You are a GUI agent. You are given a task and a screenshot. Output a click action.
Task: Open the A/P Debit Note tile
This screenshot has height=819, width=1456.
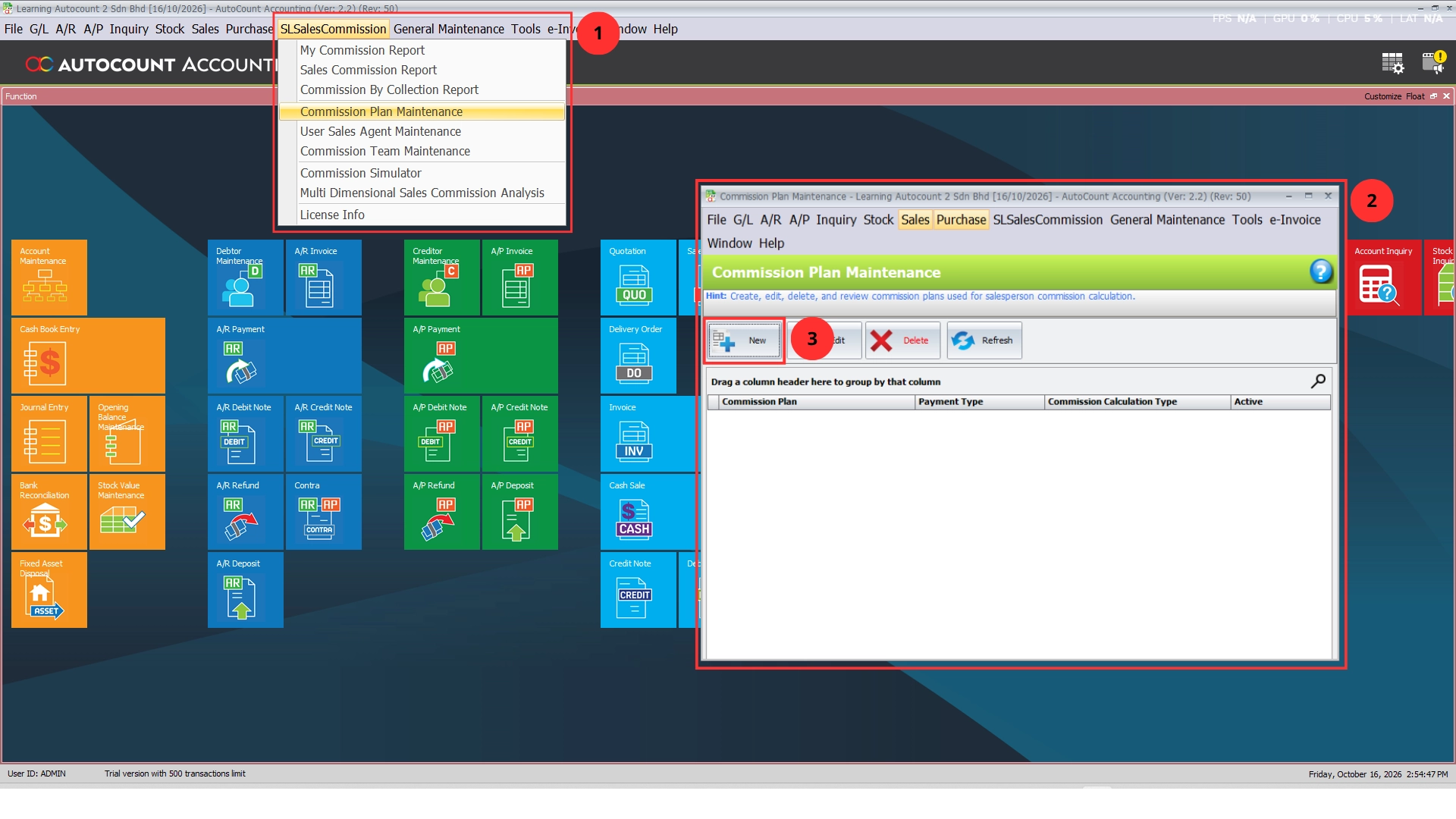[442, 434]
